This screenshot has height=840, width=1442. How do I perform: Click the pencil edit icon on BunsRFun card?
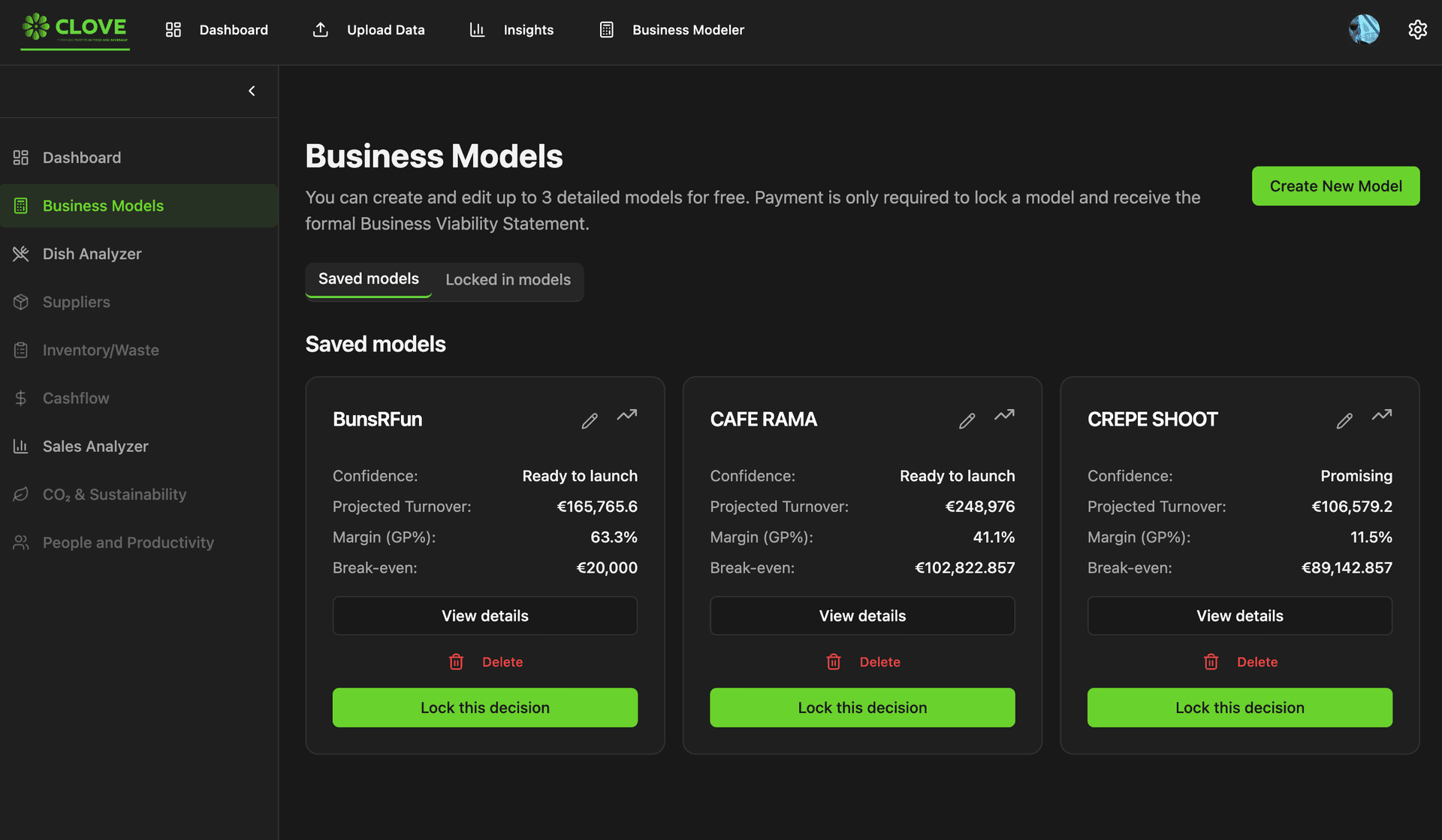coord(590,420)
